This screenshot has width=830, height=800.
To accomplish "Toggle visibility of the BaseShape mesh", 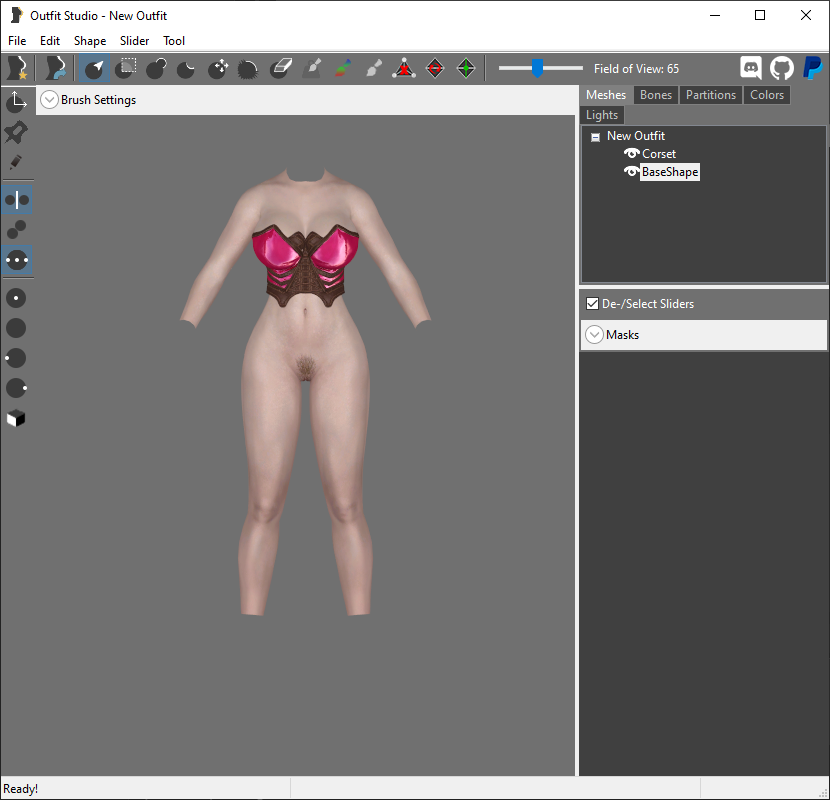I will pyautogui.click(x=631, y=172).
